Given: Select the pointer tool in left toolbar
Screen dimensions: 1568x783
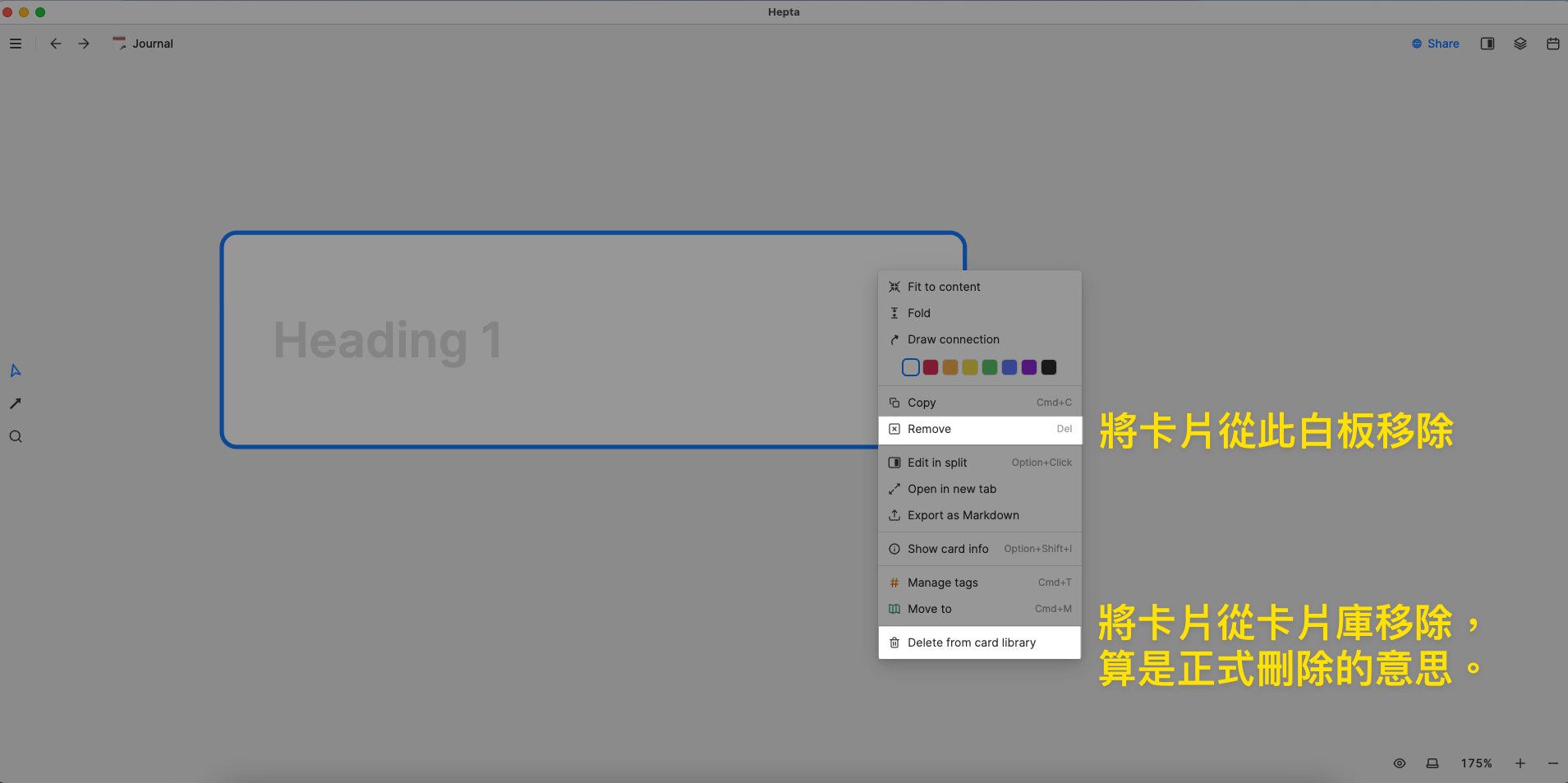Looking at the screenshot, I should click(x=16, y=371).
